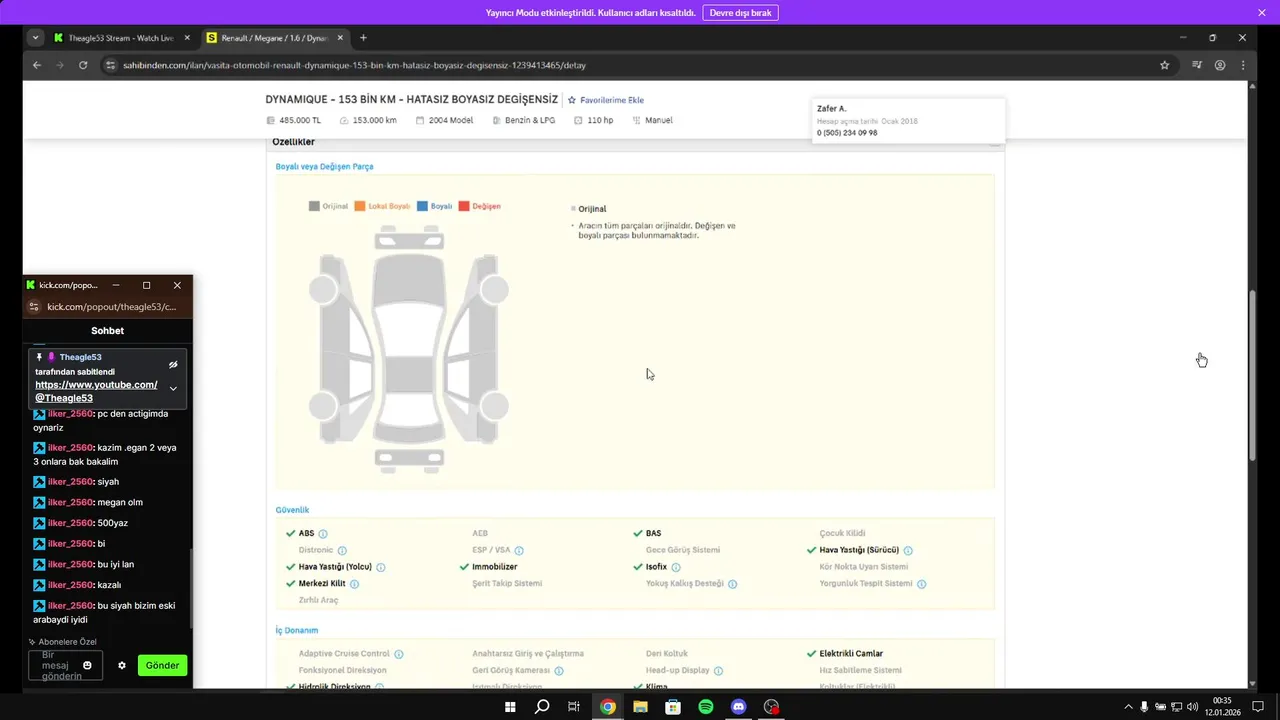
Task: Click the Chrome address bar URL
Action: point(354,65)
